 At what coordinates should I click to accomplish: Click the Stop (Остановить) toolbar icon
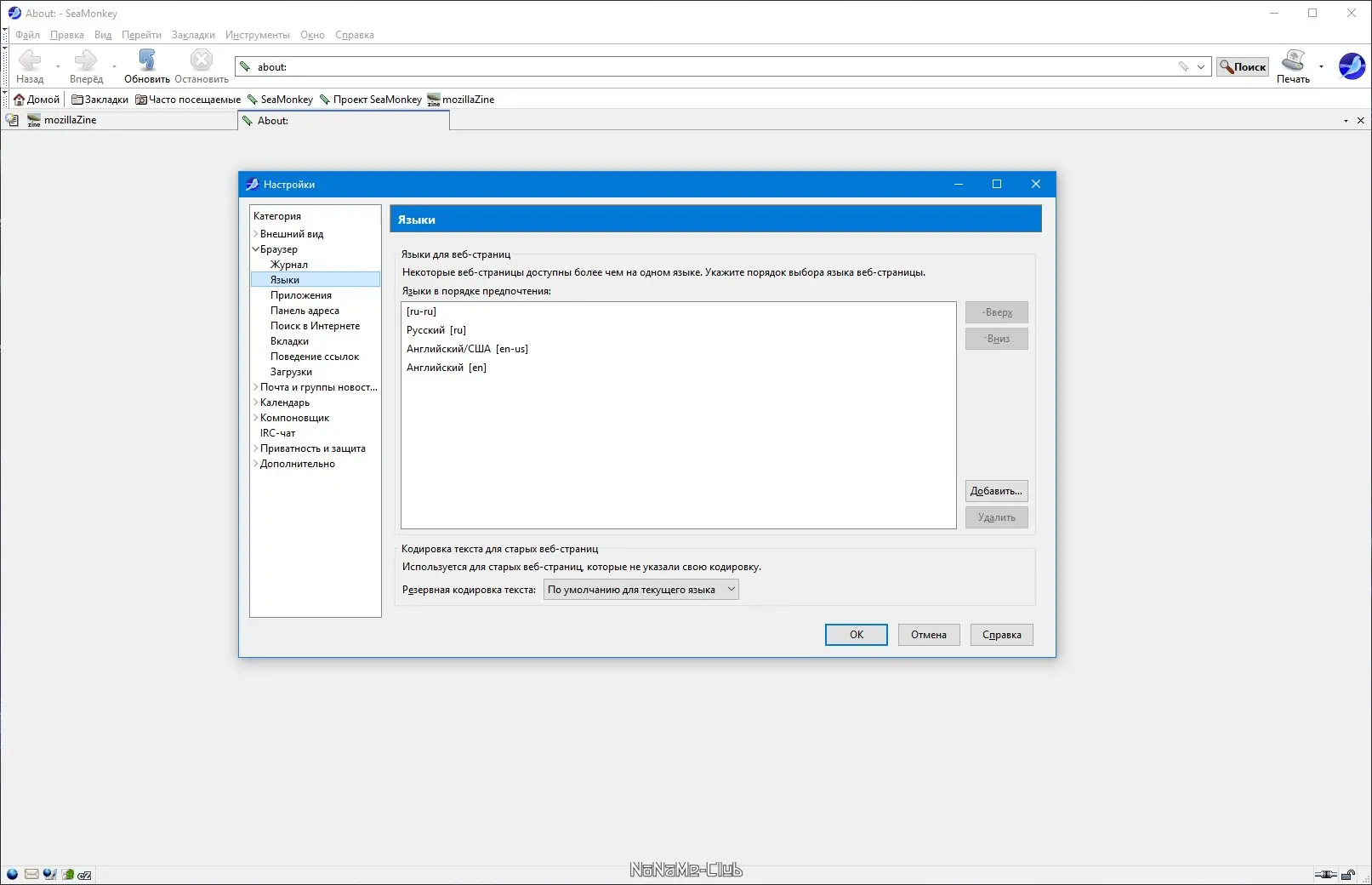tap(202, 60)
